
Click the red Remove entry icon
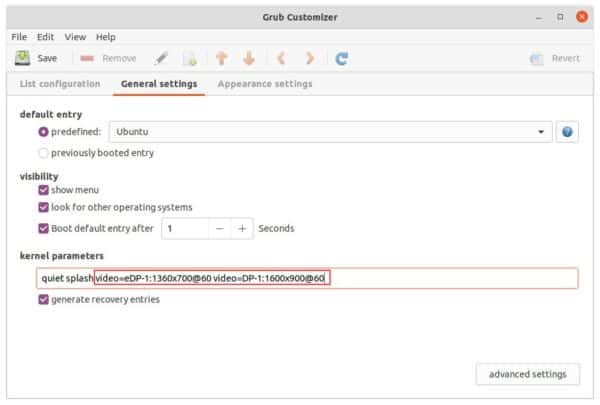point(87,58)
